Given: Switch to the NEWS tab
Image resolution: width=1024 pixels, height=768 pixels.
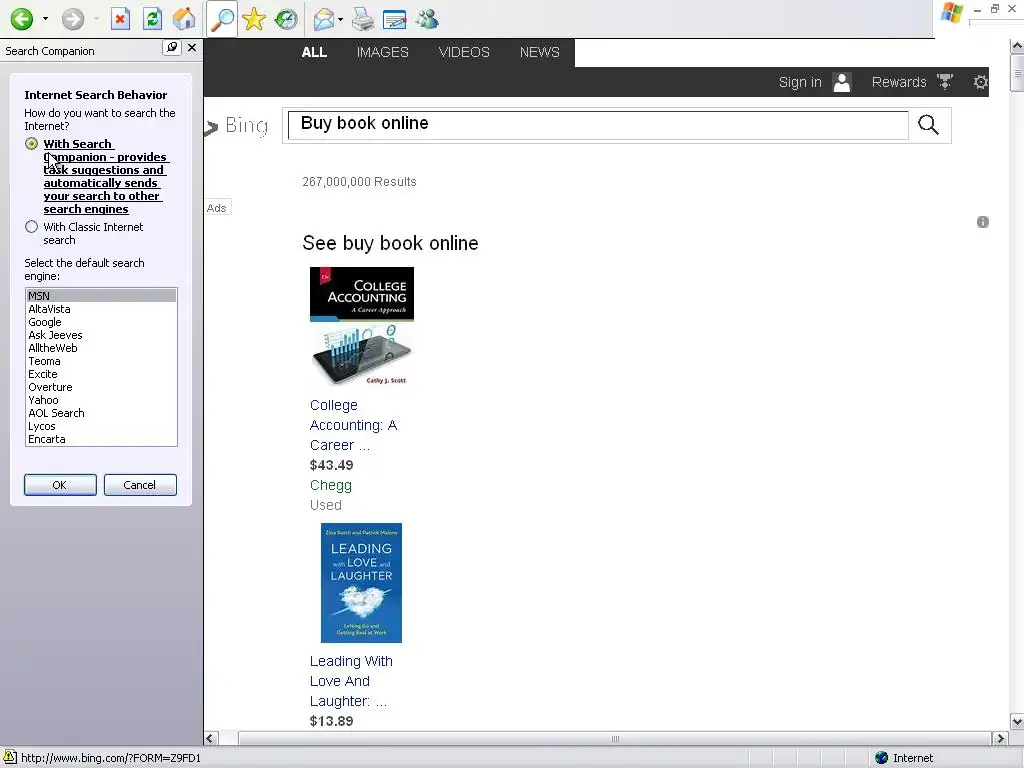Looking at the screenshot, I should click(x=539, y=52).
